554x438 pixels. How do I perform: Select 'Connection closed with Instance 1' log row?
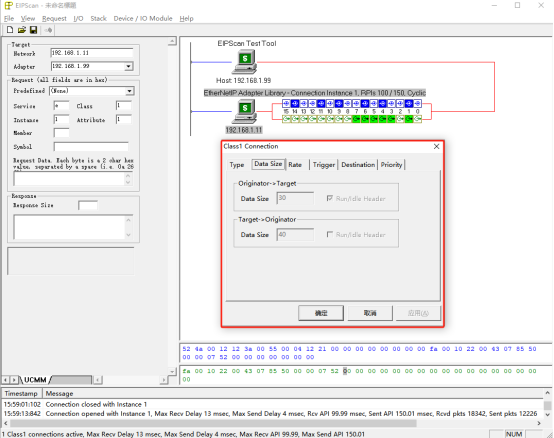coord(273,404)
